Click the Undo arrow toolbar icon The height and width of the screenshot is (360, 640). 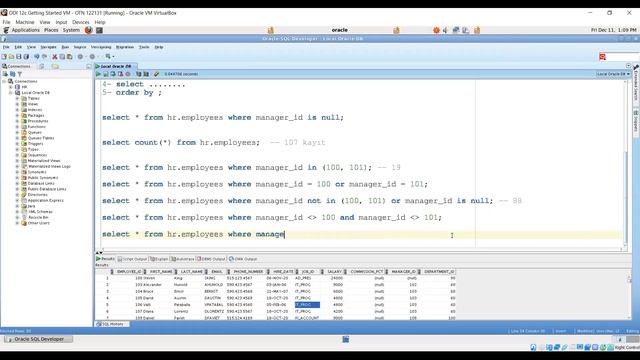[x=37, y=56]
